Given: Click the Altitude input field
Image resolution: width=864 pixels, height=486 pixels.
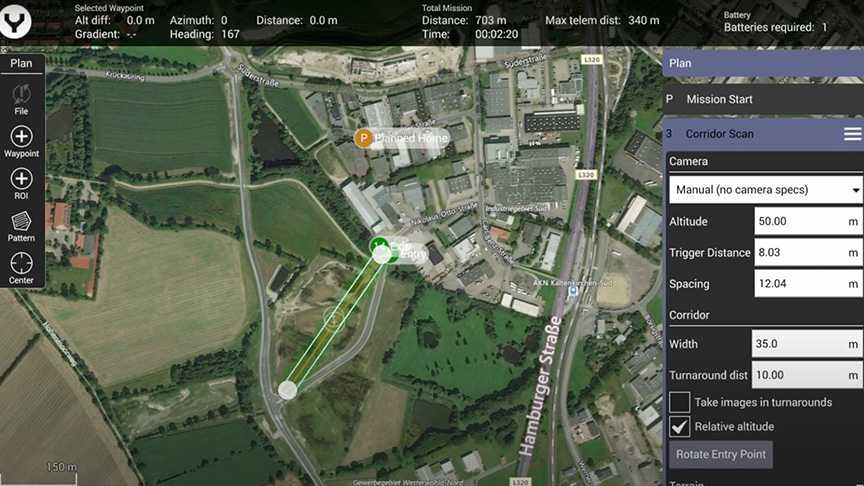Looking at the screenshot, I should [808, 222].
